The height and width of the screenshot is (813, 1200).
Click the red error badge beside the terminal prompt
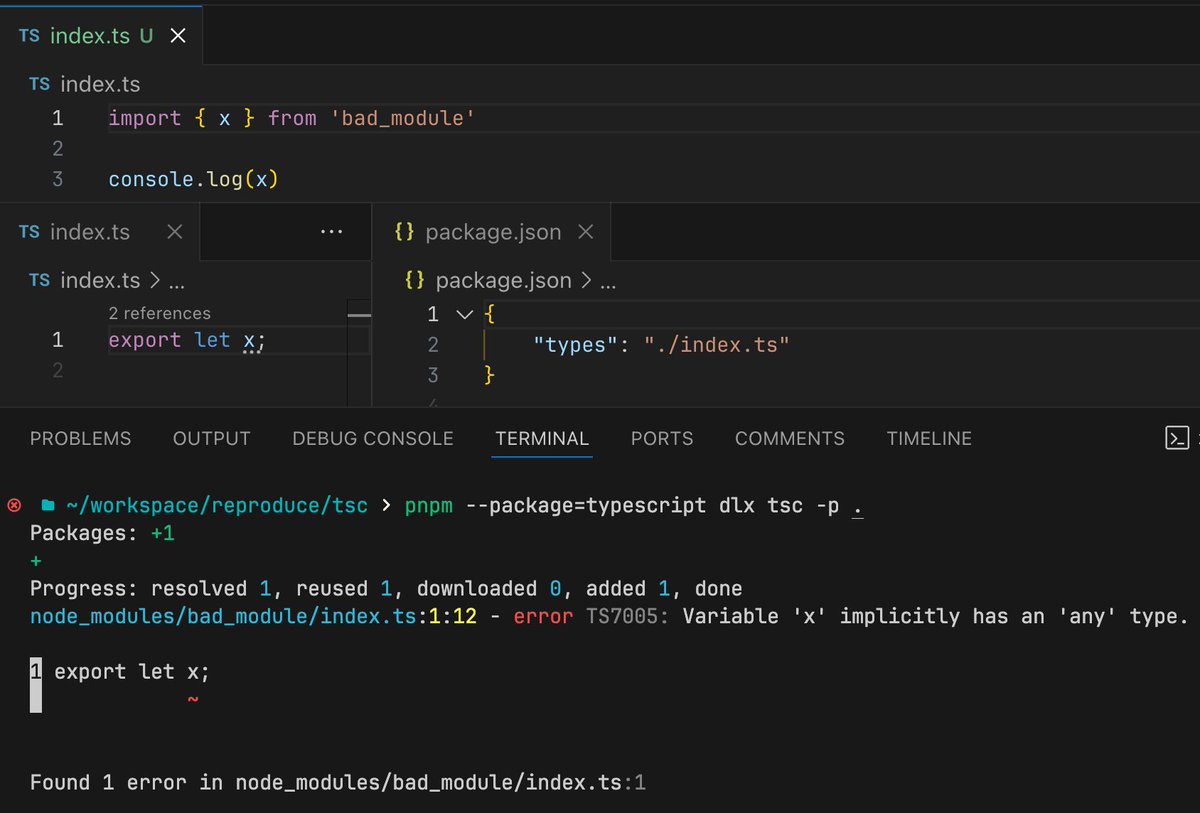tap(13, 505)
